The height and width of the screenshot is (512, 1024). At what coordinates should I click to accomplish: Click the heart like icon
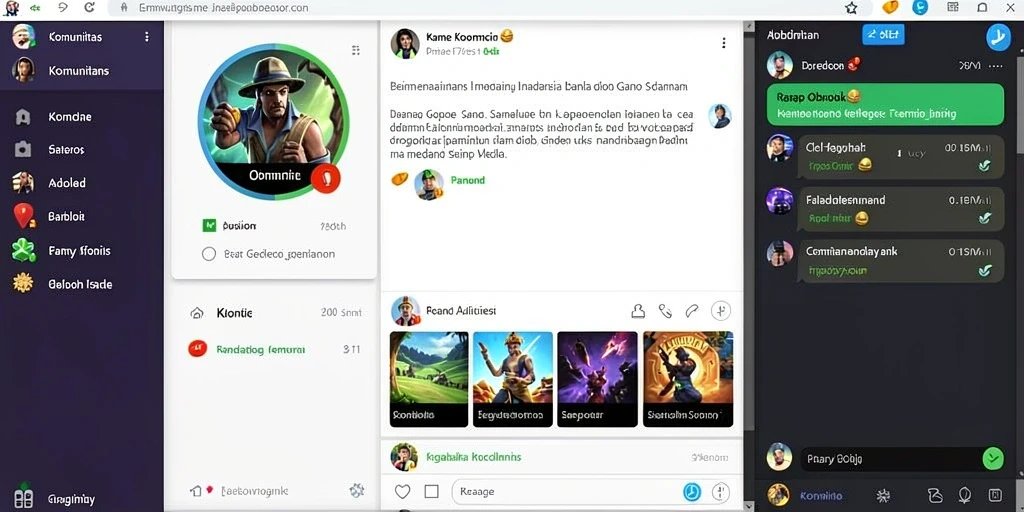[x=403, y=492]
